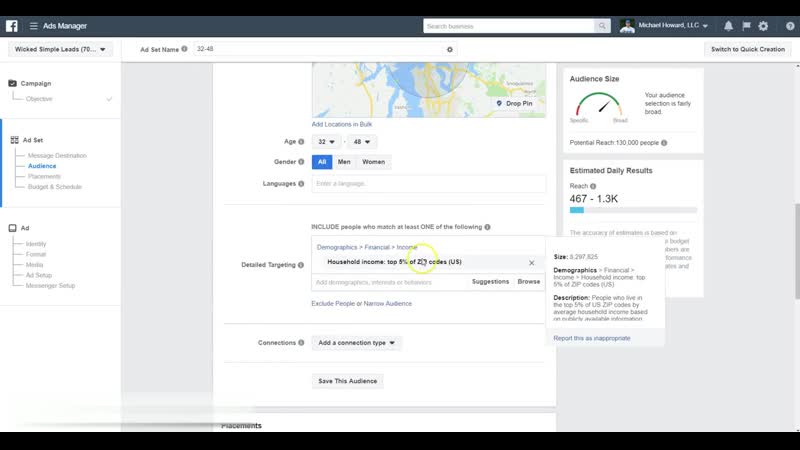Open Browse for detailed targeting
The width and height of the screenshot is (800, 450).
coord(529,282)
